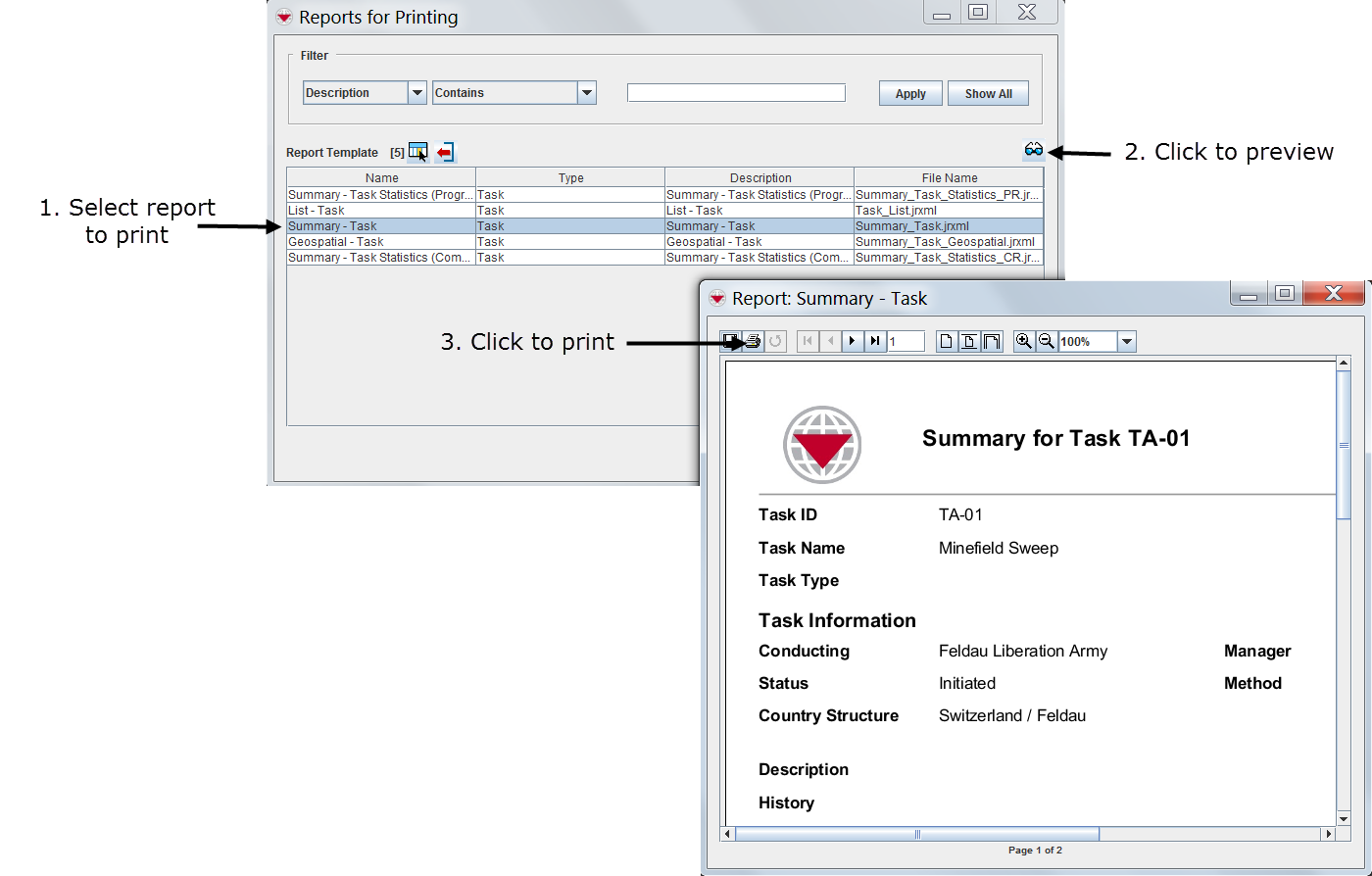Viewport: 1372px width, 876px height.
Task: Expand the 100% zoom level dropdown
Action: tap(1126, 342)
